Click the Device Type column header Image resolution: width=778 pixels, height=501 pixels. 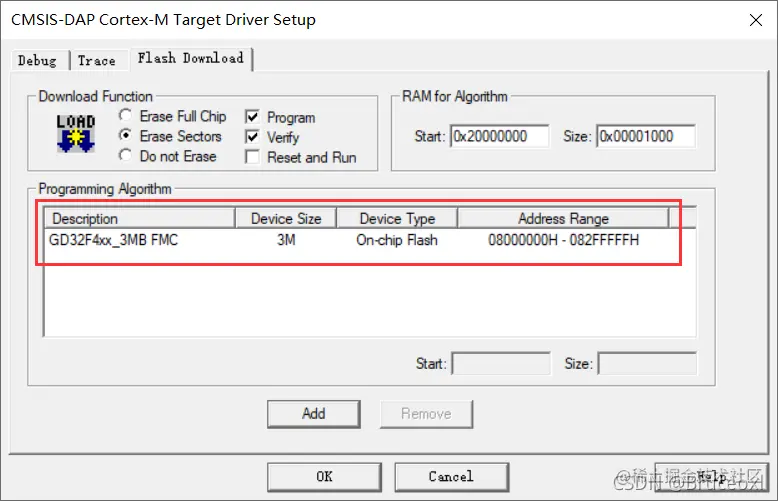397,218
